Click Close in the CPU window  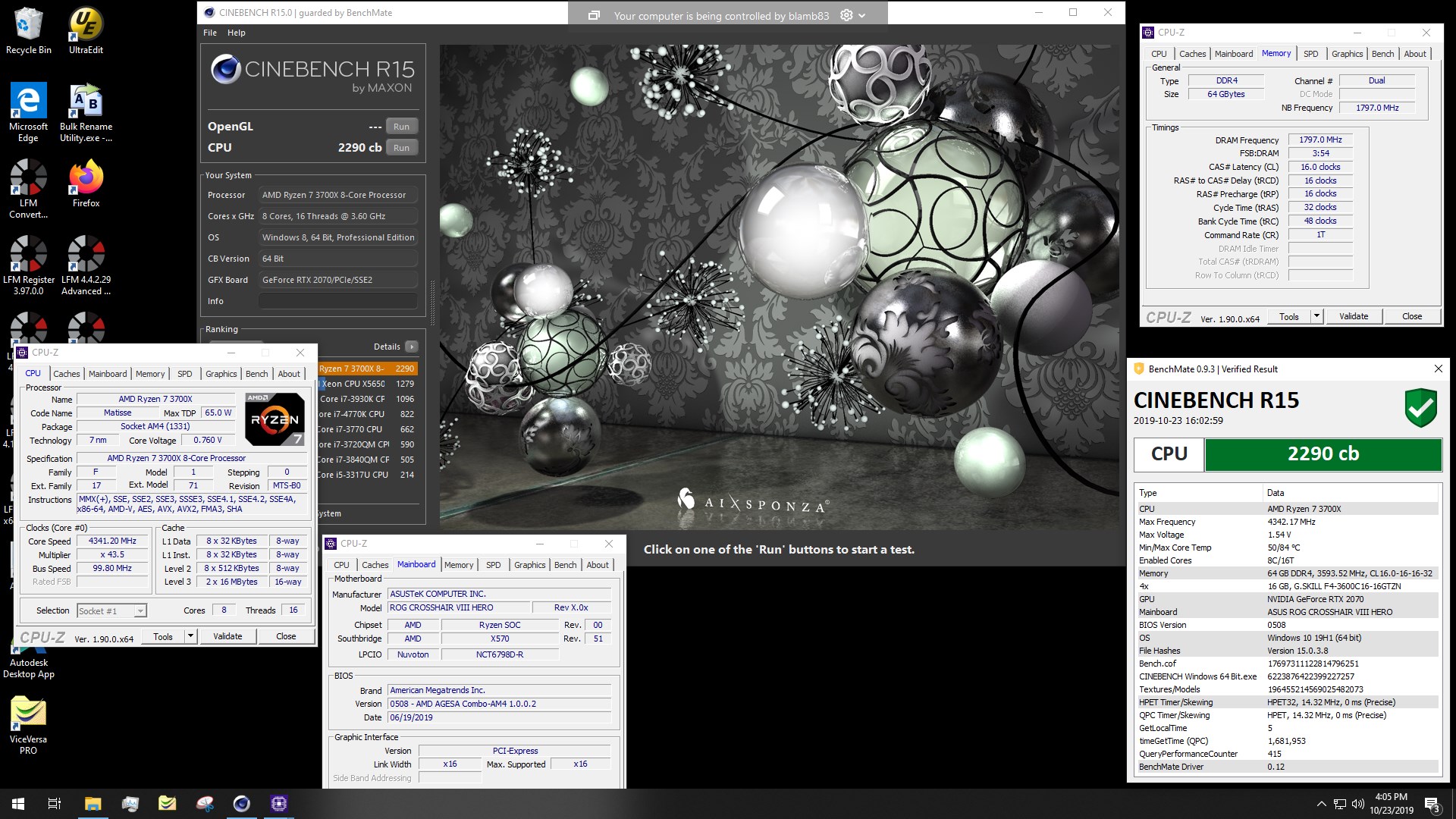[x=286, y=636]
